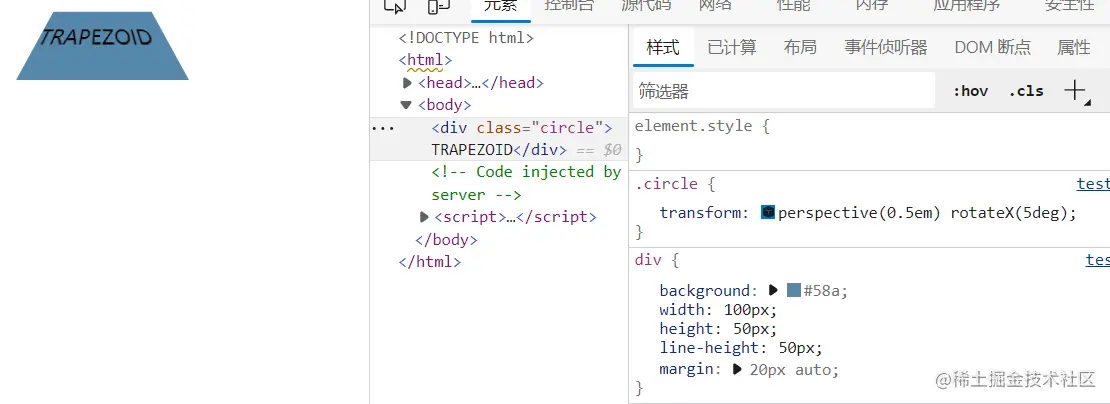Click the background property name
The height and width of the screenshot is (404, 1110).
tap(704, 291)
